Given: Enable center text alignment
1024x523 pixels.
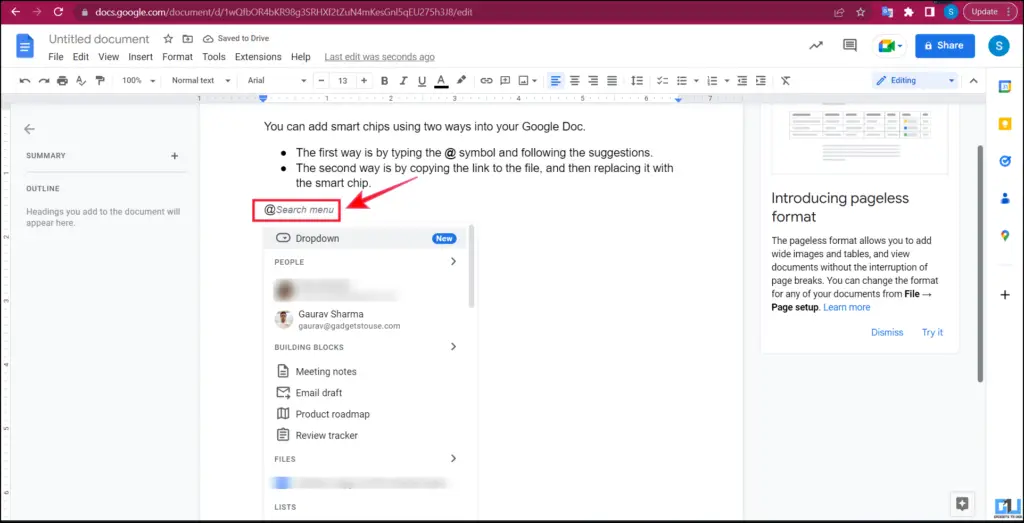Looking at the screenshot, I should (x=575, y=81).
